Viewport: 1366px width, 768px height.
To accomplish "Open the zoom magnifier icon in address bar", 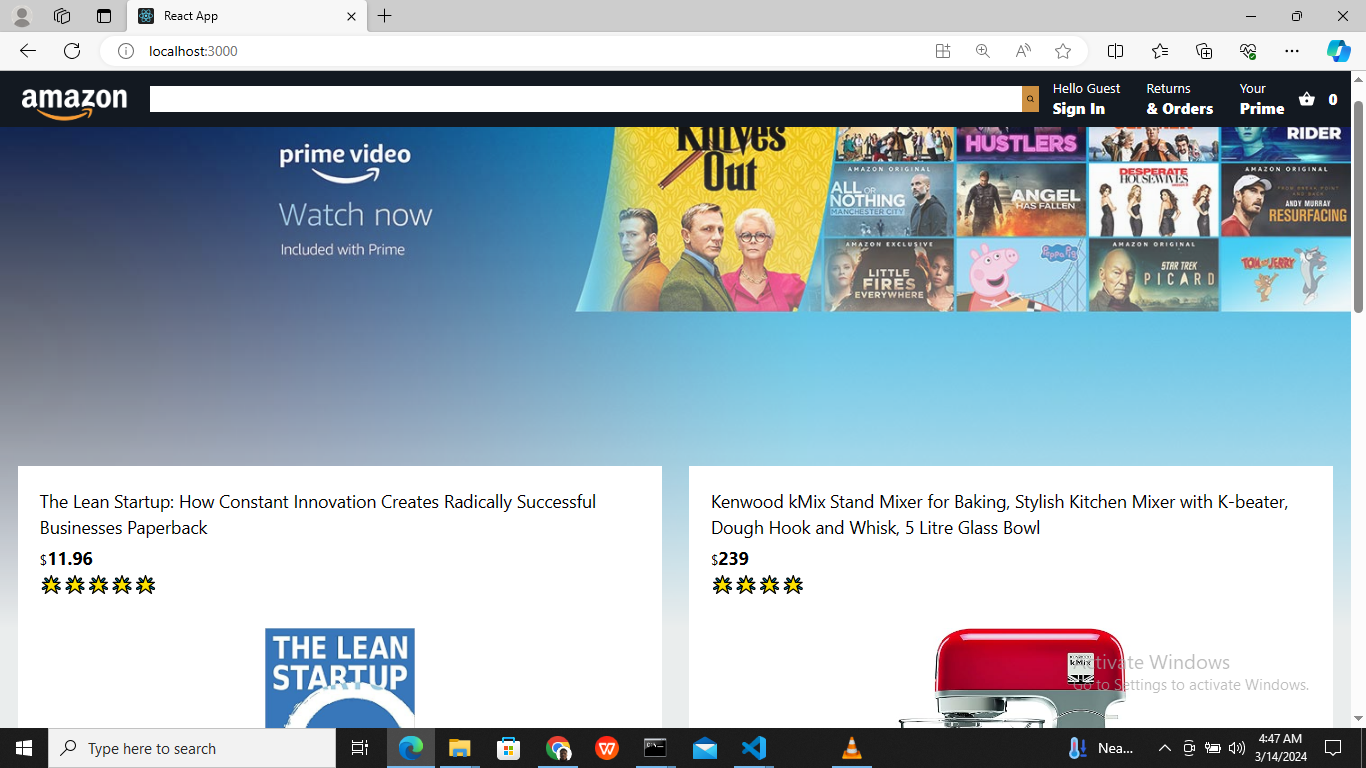I will point(983,51).
